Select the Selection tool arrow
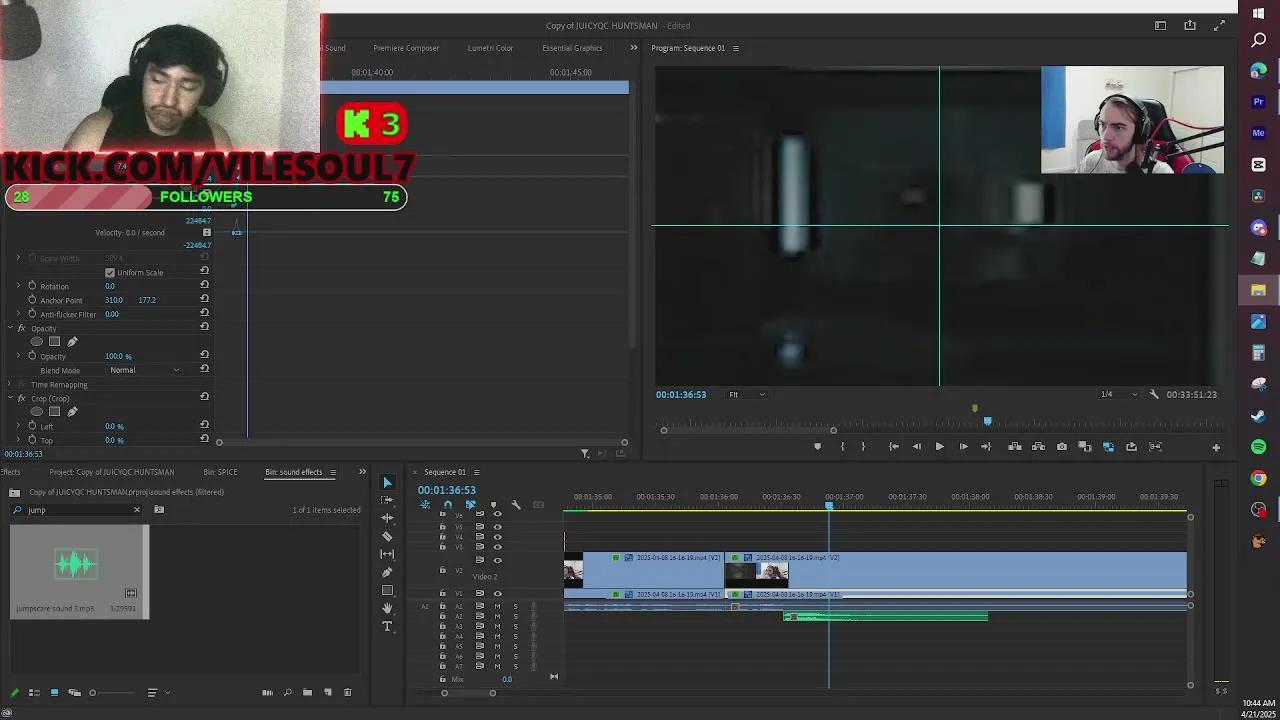This screenshot has width=1280, height=720. point(387,483)
